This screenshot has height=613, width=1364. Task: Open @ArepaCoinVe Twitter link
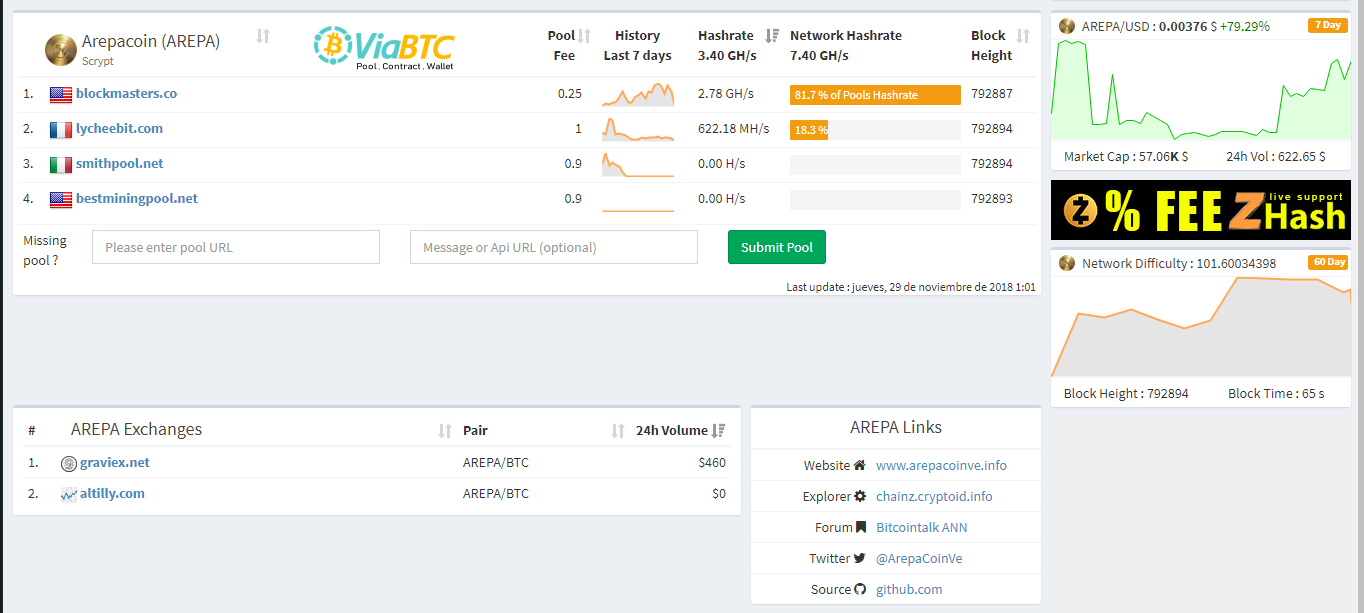click(x=919, y=558)
